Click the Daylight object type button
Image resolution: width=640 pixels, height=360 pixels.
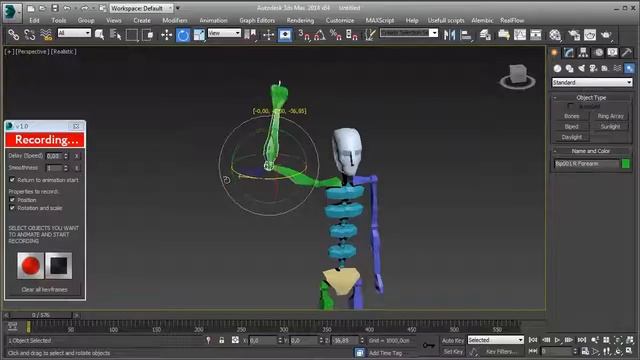[571, 137]
